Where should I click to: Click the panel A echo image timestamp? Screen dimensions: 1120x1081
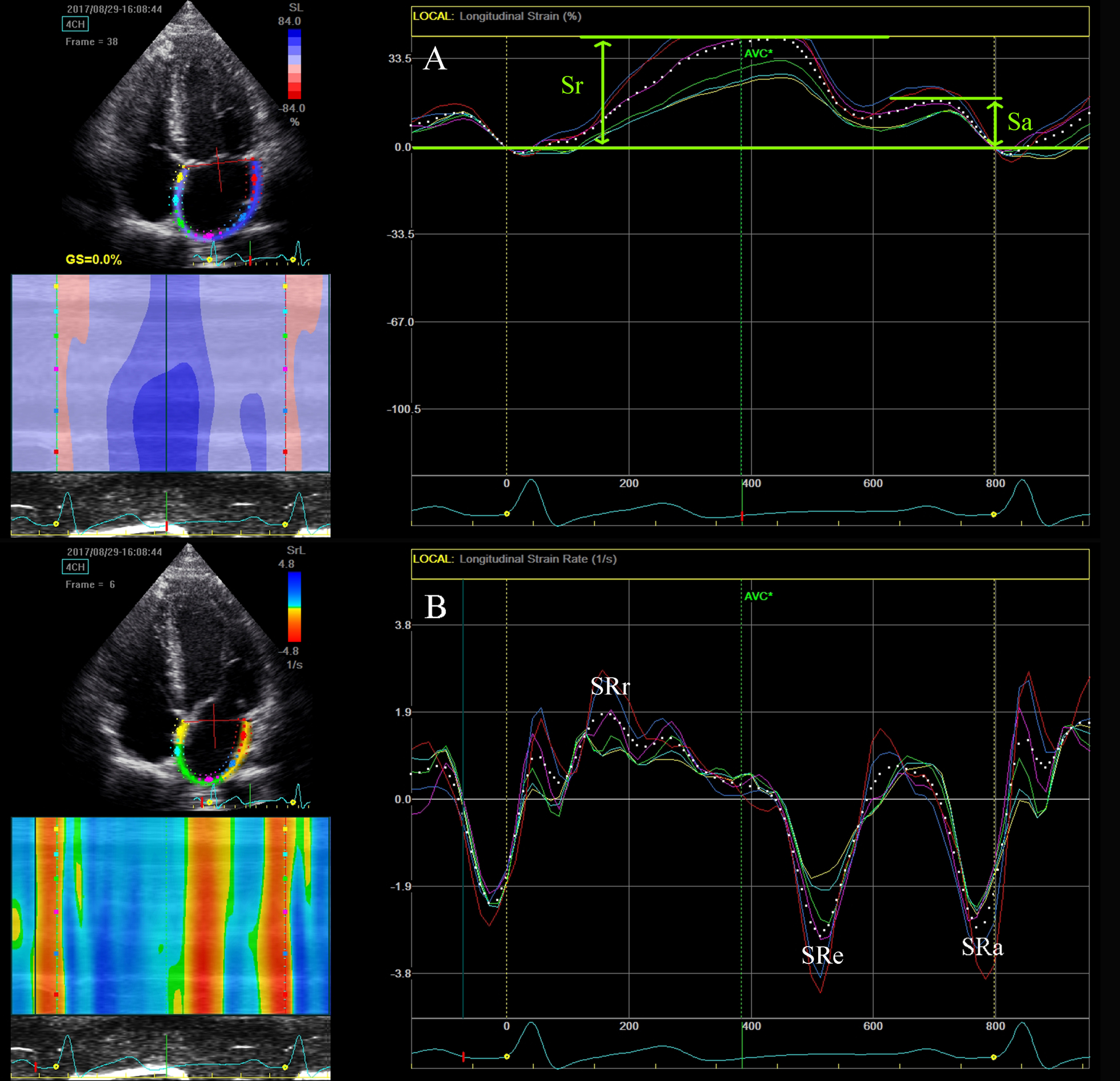coord(114,9)
